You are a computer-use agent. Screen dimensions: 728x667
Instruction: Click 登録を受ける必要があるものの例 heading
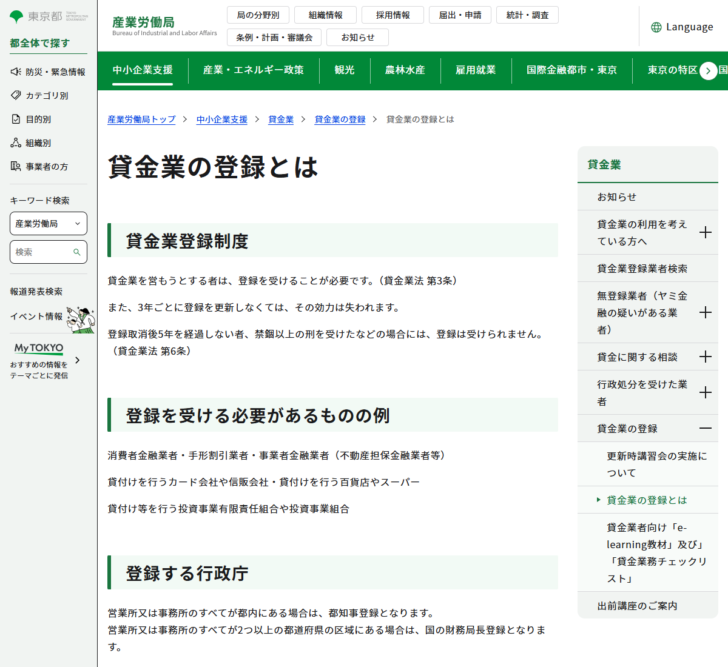[x=258, y=415]
